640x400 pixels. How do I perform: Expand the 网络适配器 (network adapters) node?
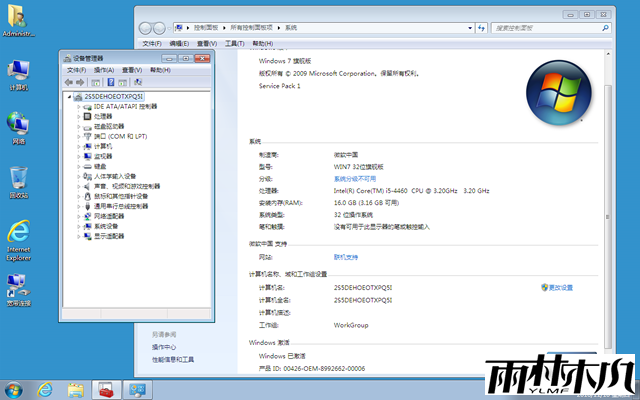[79, 215]
